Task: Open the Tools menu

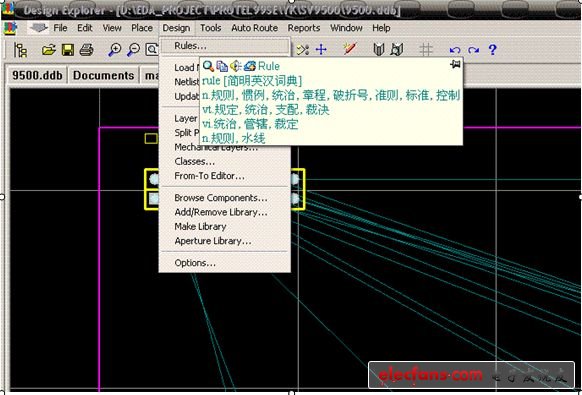Action: coord(210,28)
